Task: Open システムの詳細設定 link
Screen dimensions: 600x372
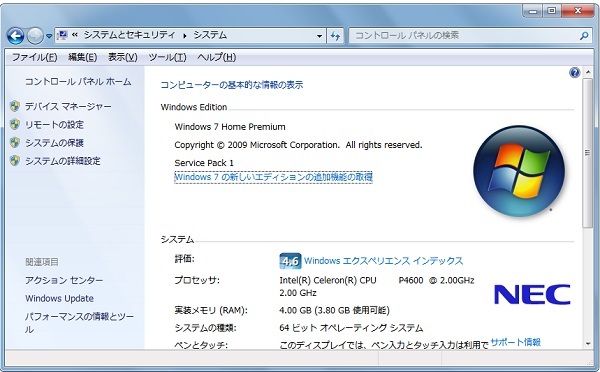Action: (x=63, y=161)
